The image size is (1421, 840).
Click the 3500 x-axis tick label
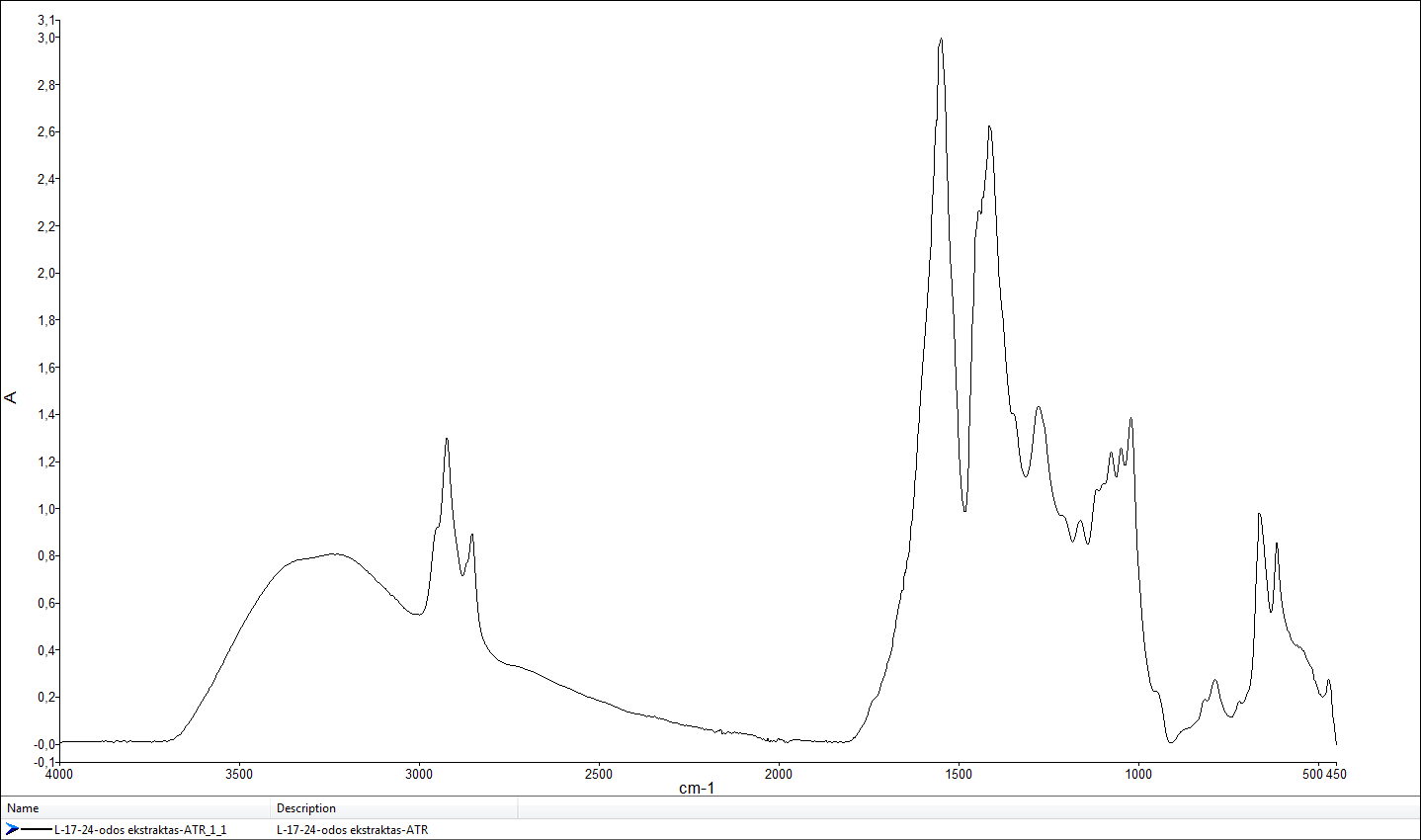(x=239, y=774)
